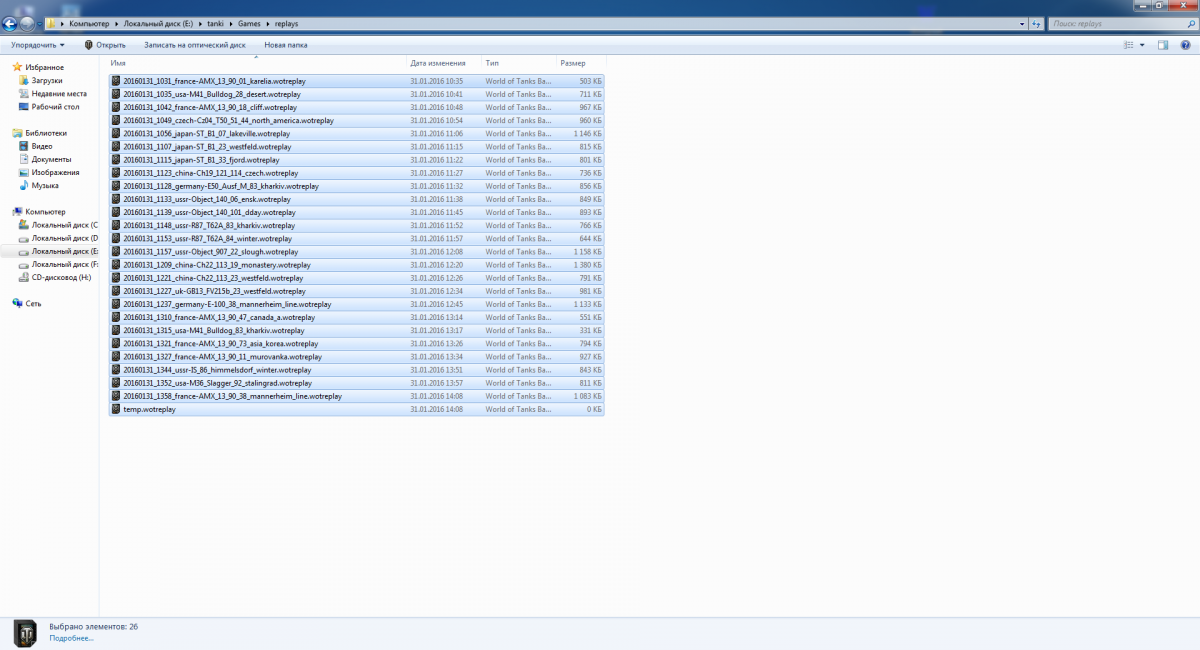This screenshot has width=1200, height=650.
Task: Click the Подробнее link in details pane
Action: click(71, 637)
